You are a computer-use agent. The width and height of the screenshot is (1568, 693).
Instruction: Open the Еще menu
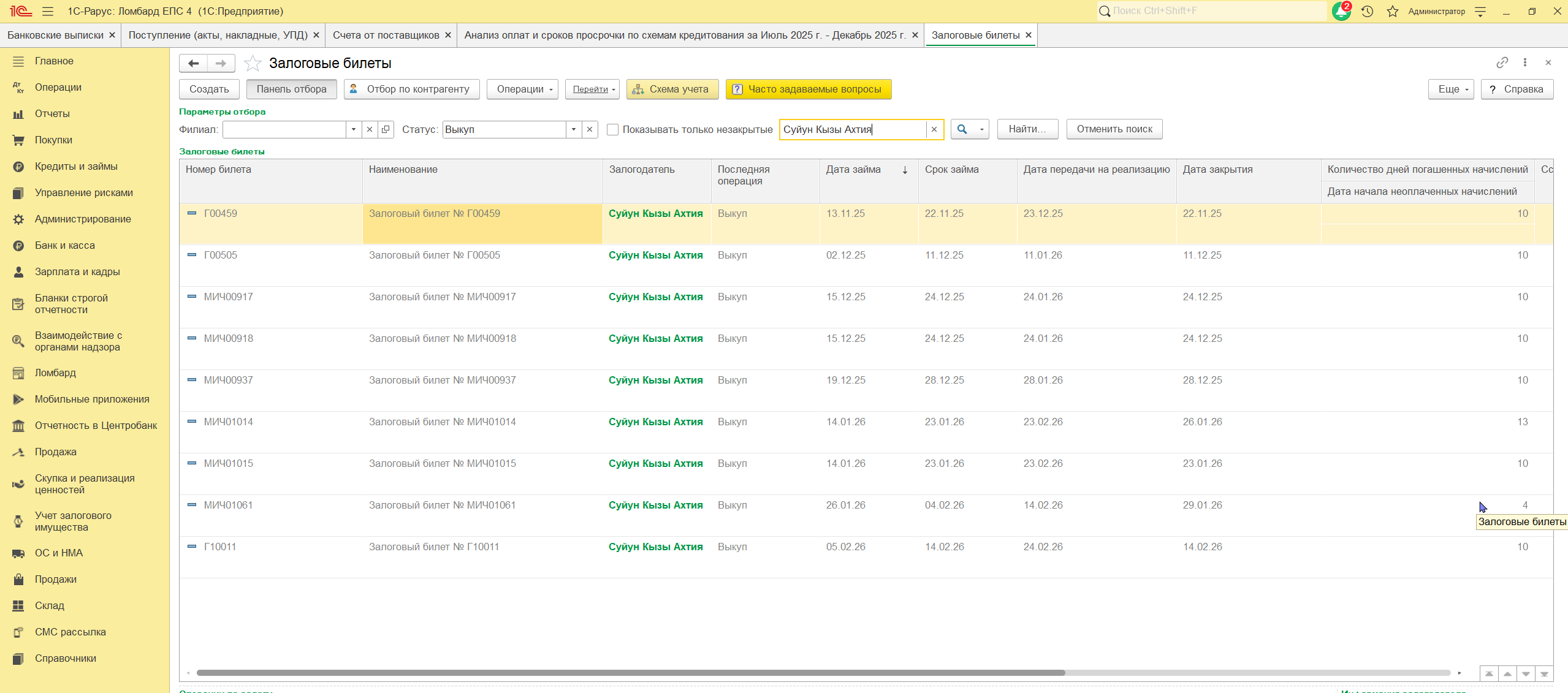pos(1450,89)
